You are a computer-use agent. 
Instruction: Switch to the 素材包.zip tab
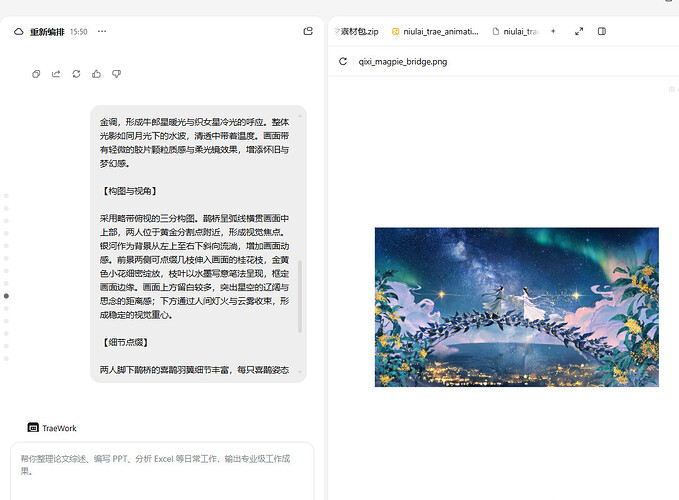click(x=356, y=32)
